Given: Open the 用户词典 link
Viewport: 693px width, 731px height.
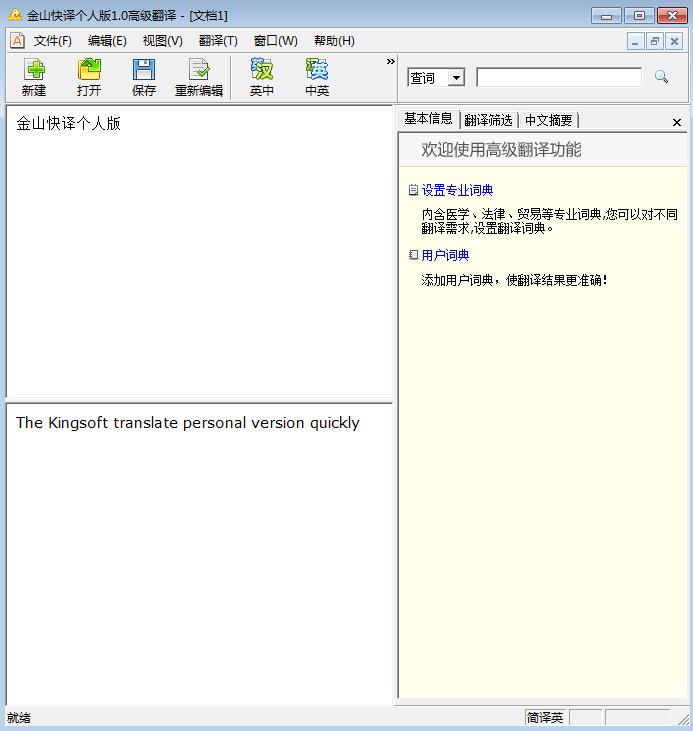Looking at the screenshot, I should 445,255.
